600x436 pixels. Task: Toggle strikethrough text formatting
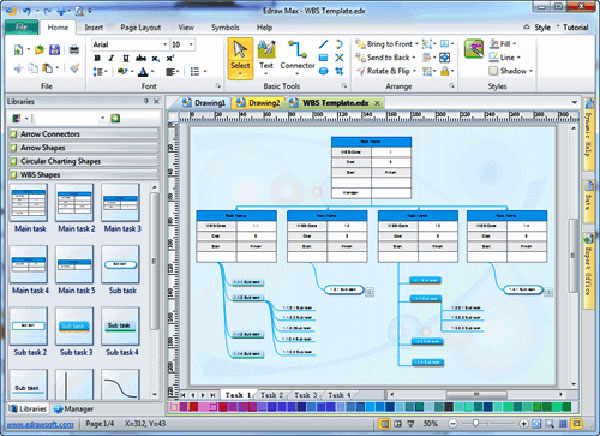[x=140, y=58]
